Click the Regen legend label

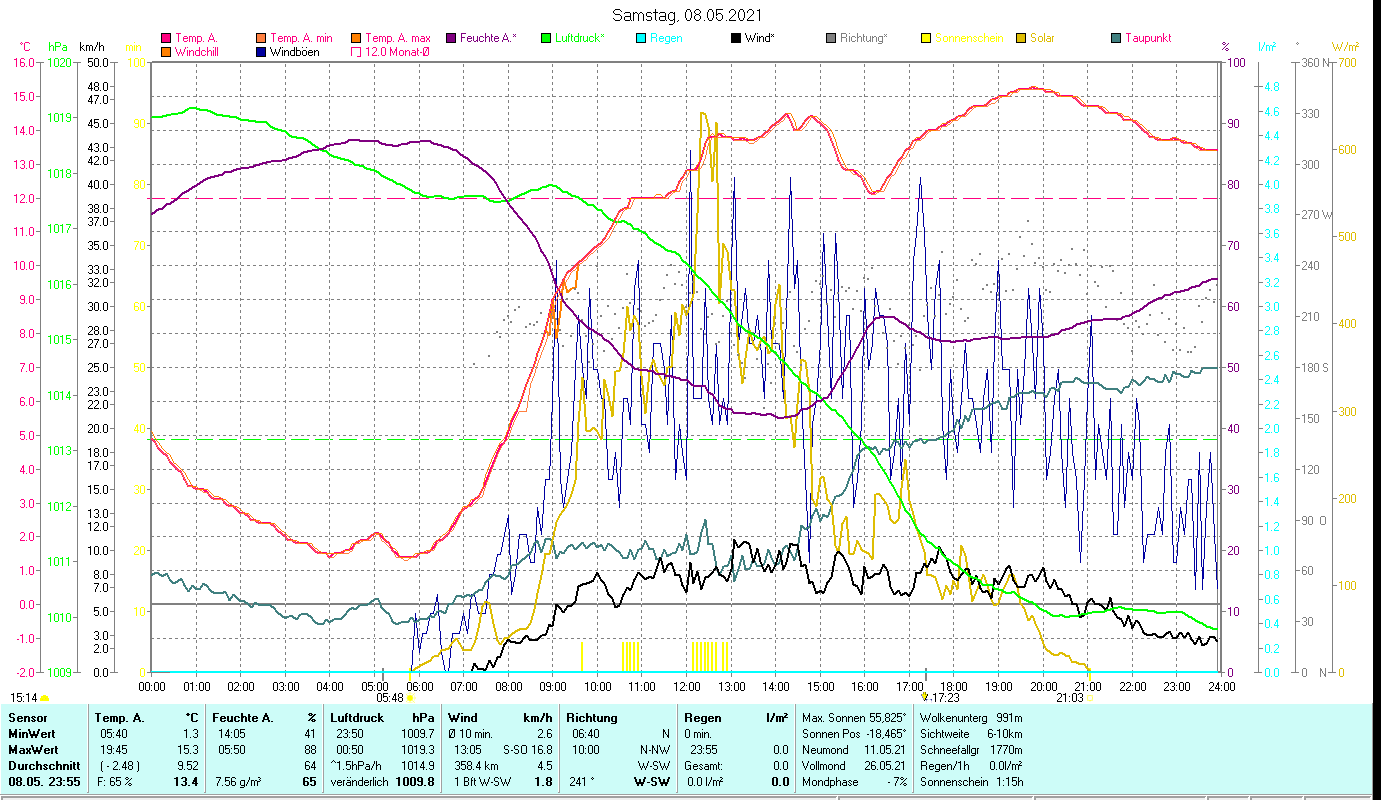(x=666, y=38)
